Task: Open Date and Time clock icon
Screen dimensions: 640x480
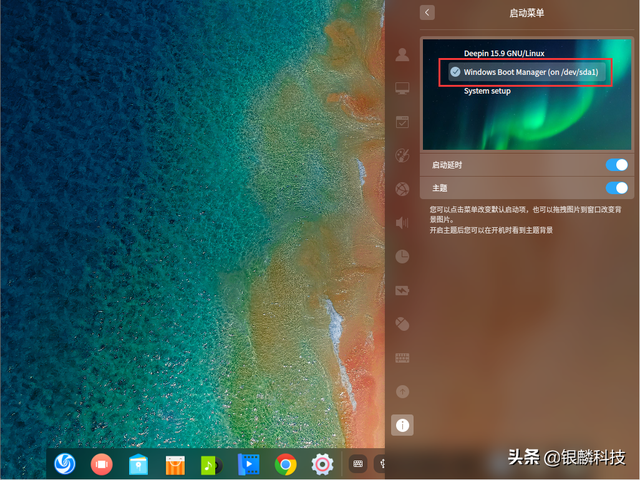Action: (402, 256)
